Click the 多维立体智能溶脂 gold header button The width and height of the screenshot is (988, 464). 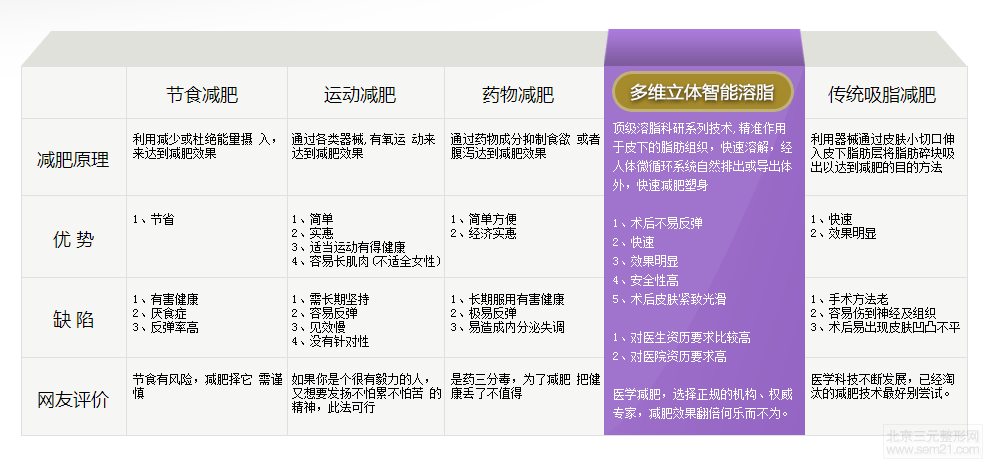point(703,92)
